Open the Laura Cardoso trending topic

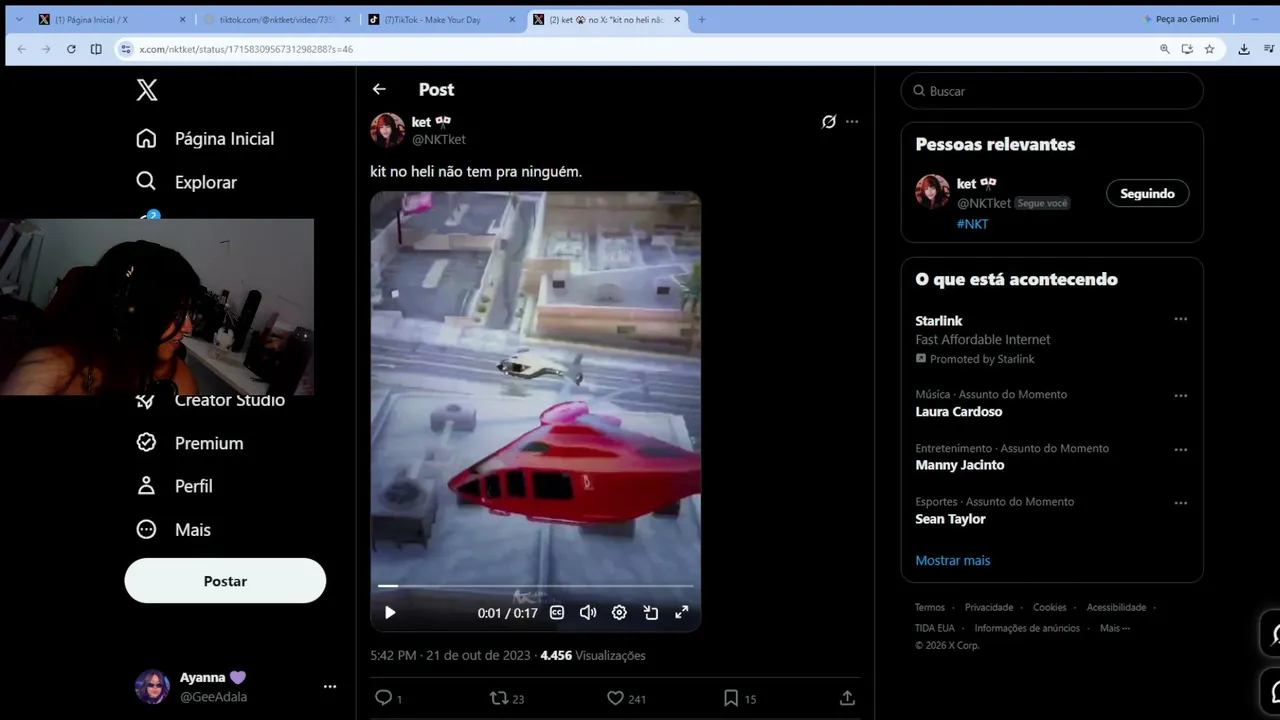[958, 412]
